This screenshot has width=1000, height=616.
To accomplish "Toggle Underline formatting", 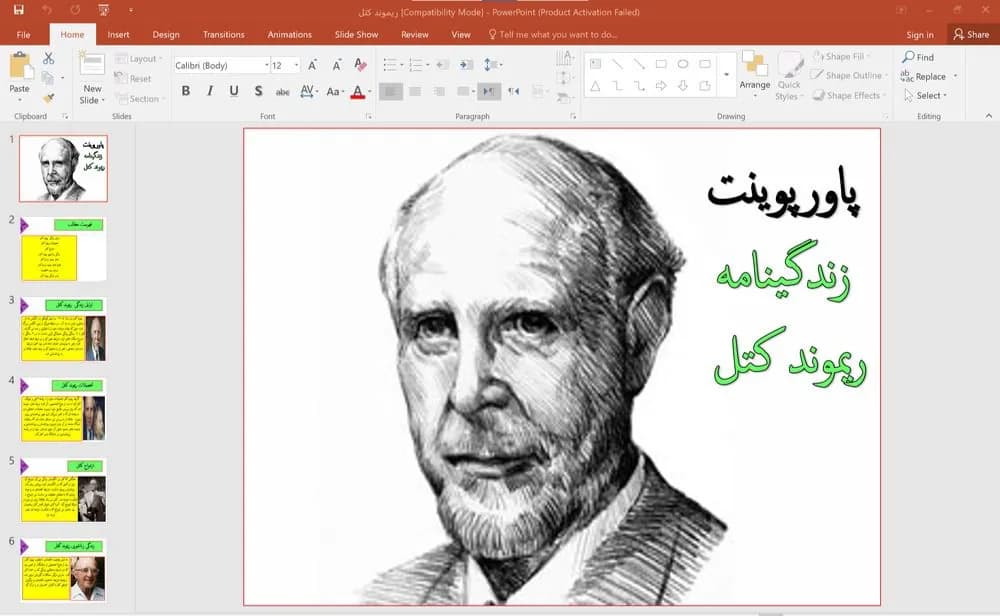I will point(234,91).
